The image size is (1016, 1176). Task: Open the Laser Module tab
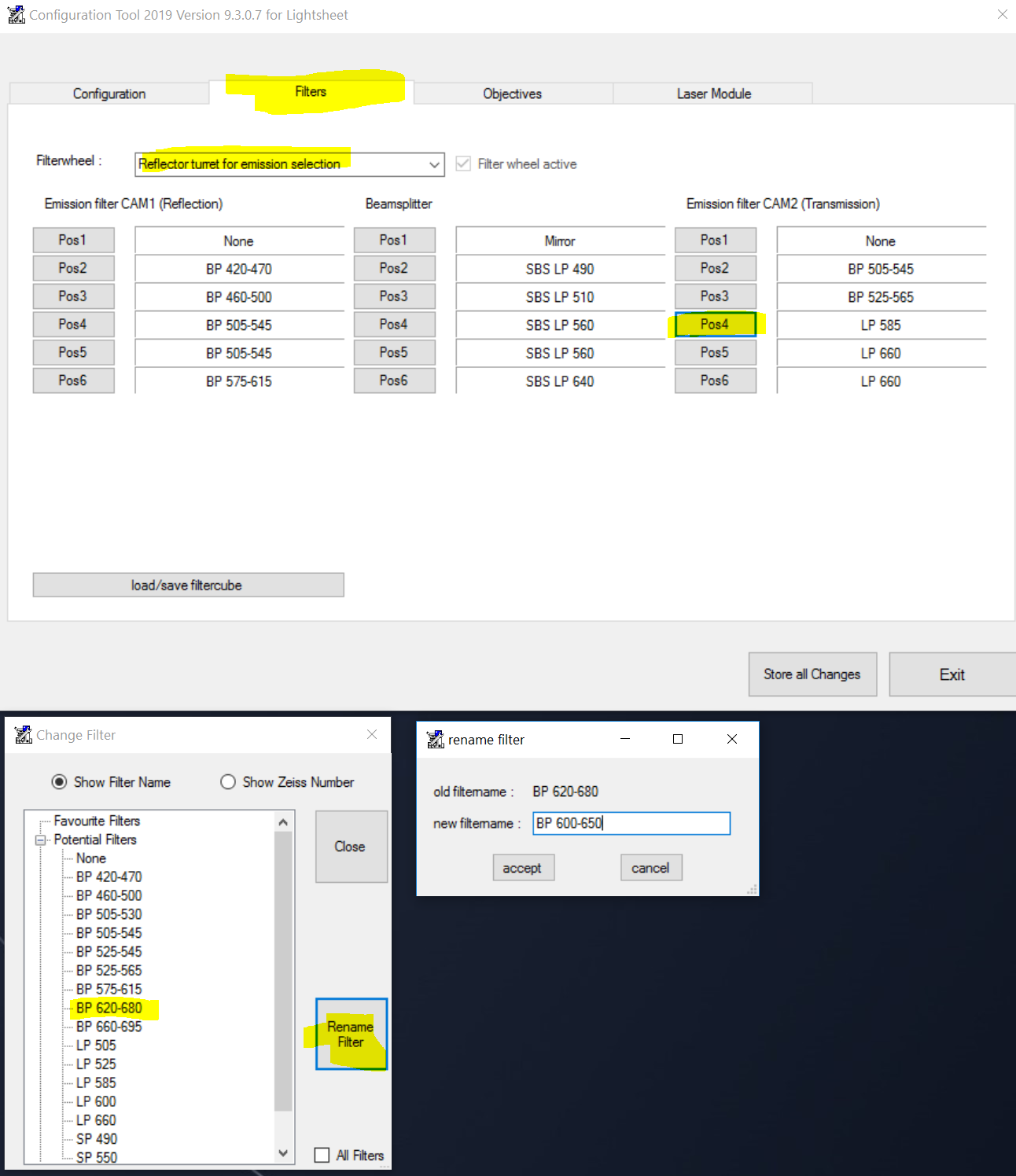click(713, 94)
